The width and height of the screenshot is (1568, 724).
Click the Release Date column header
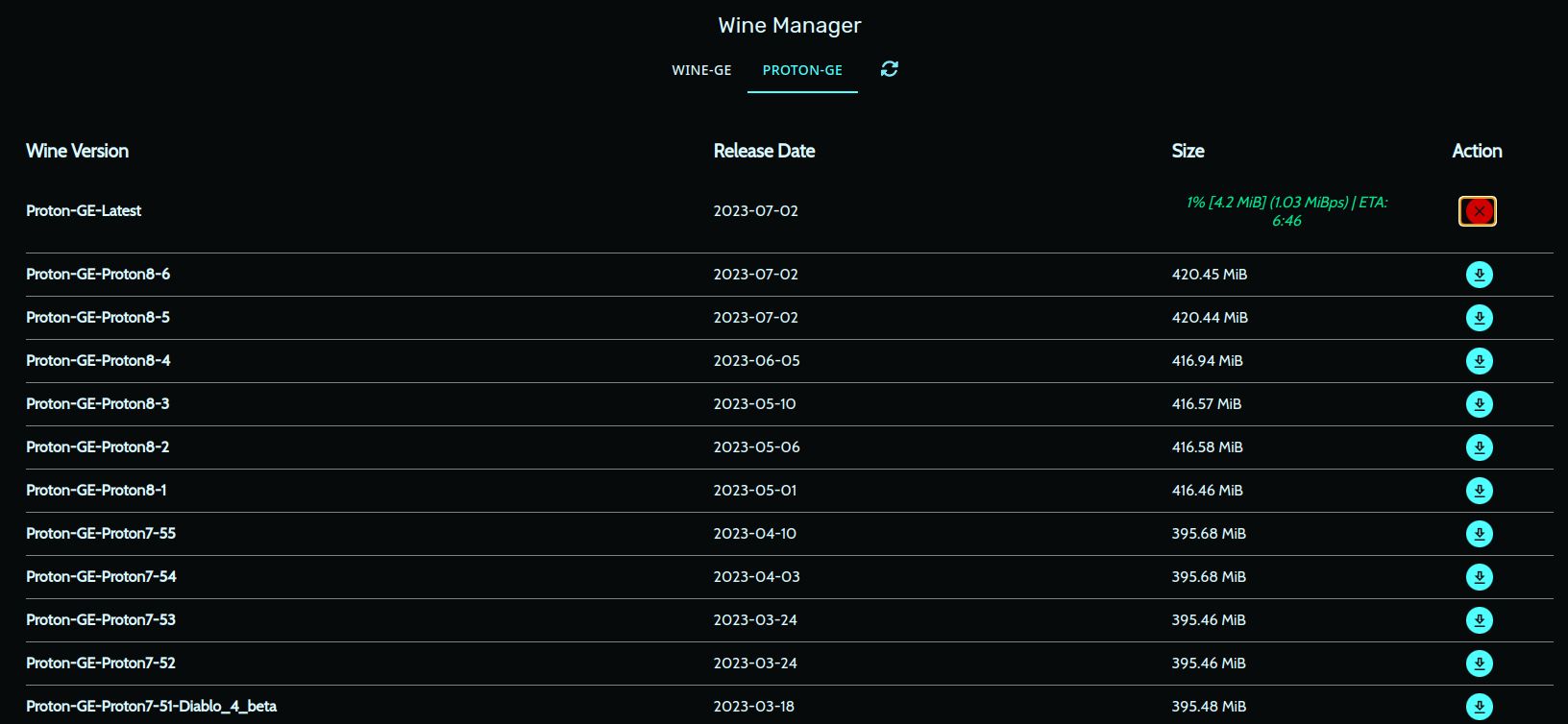pyautogui.click(x=764, y=151)
